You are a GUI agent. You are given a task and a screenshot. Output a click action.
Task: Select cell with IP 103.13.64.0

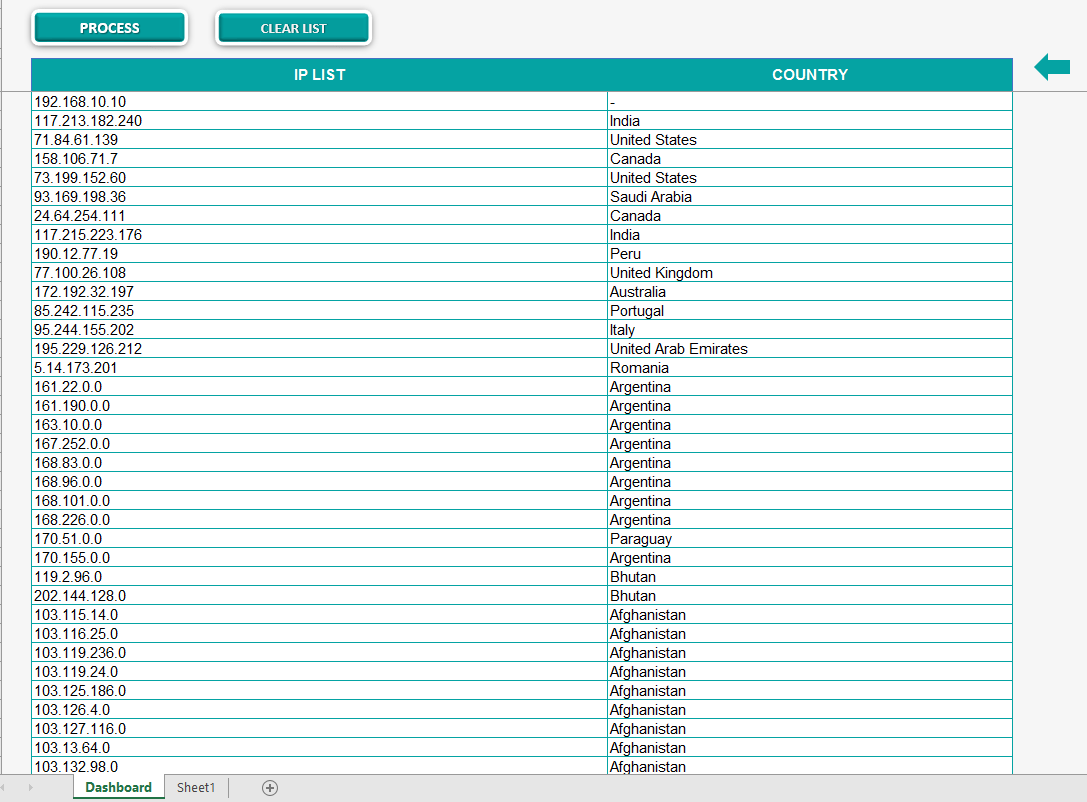[x=320, y=748]
